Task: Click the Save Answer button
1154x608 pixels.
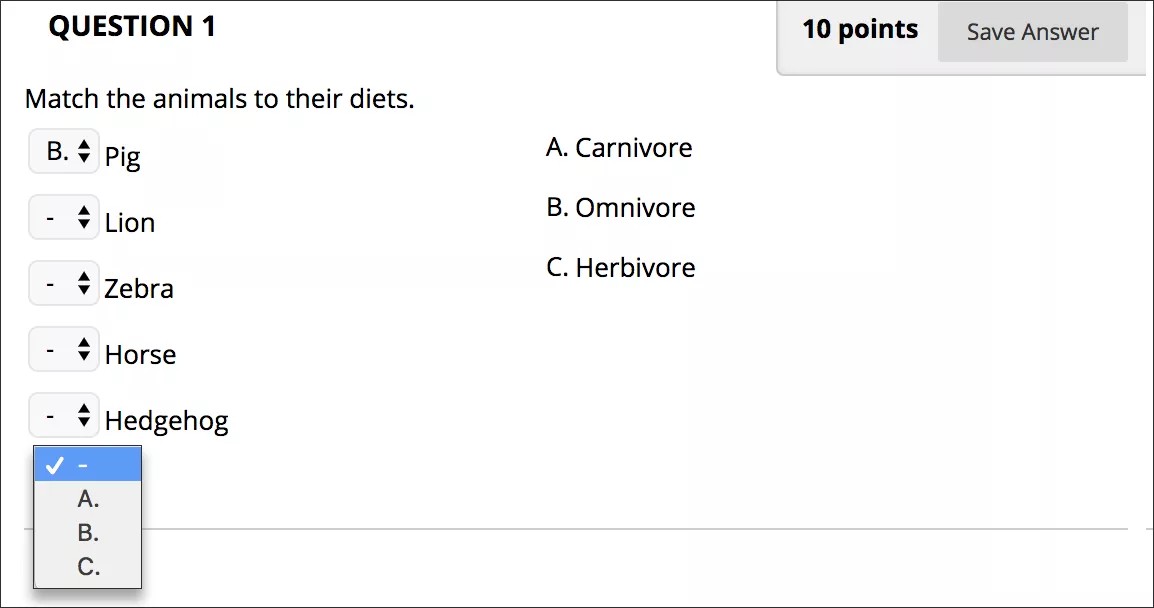Action: coord(1032,32)
